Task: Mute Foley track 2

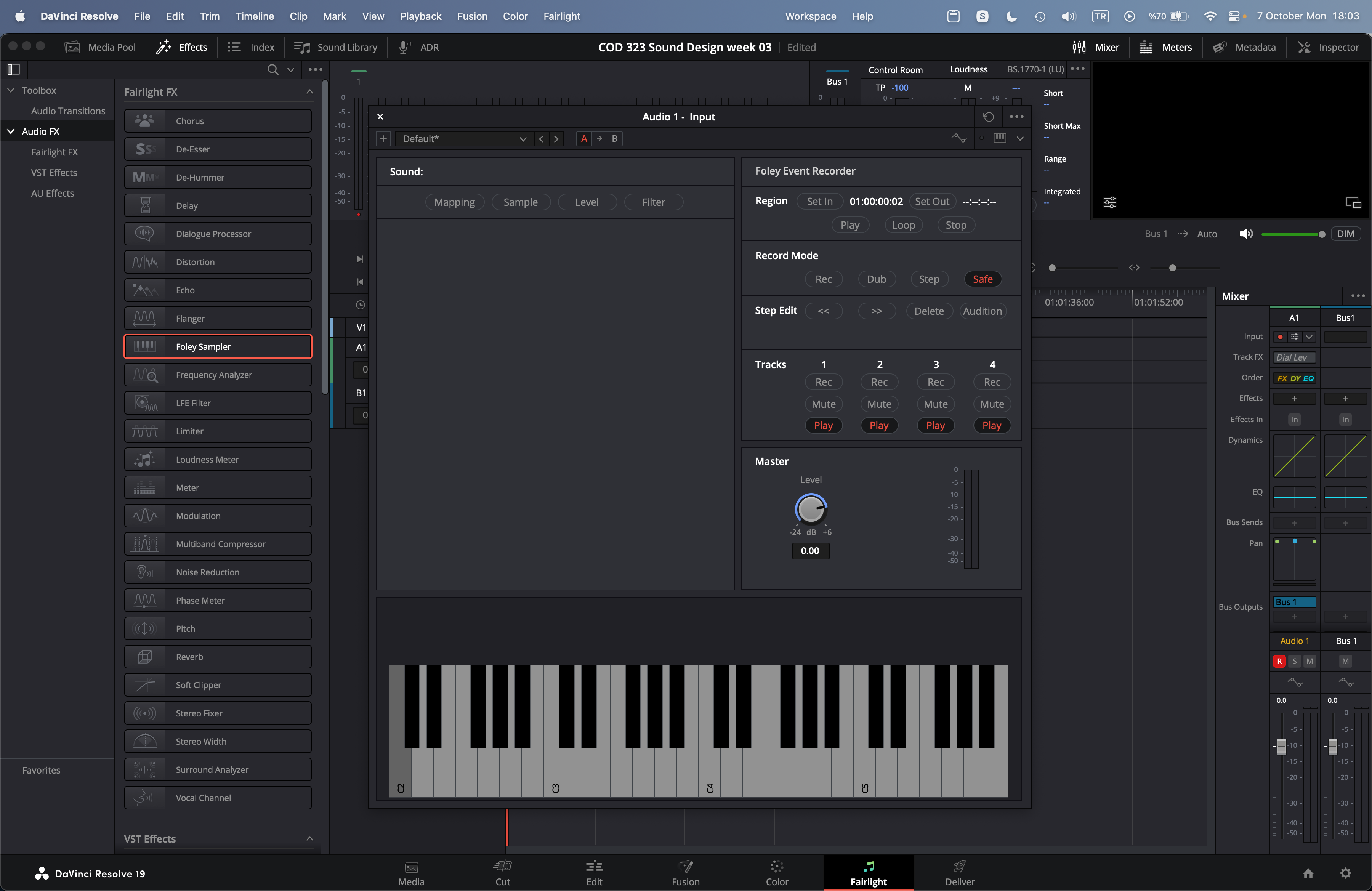Action: [879, 404]
